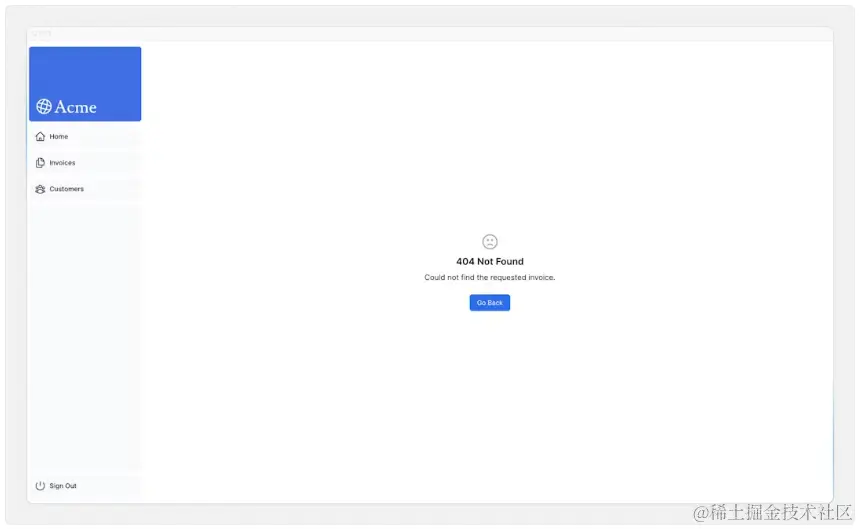Viewport: 859px width, 529px height.
Task: Click the sad face icon
Action: click(x=490, y=242)
